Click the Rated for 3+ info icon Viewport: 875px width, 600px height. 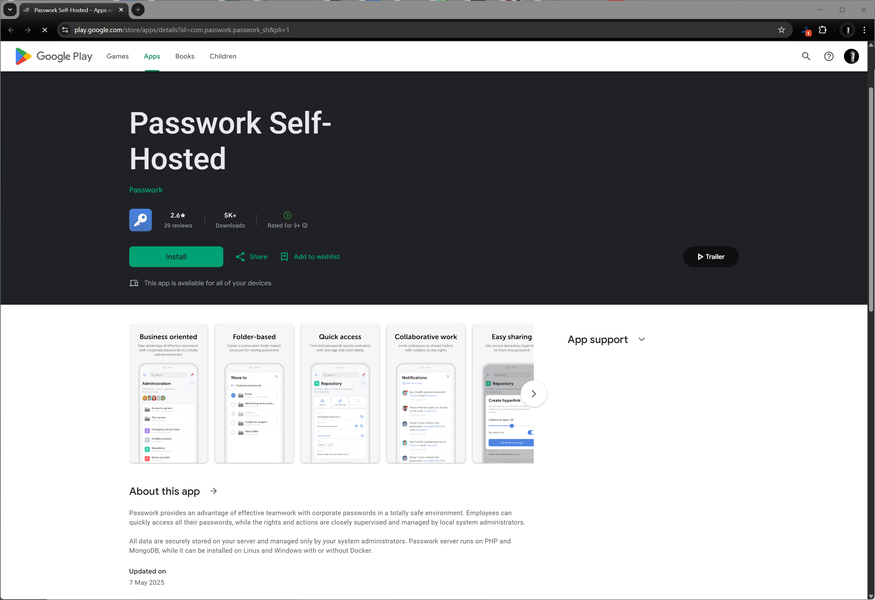pos(305,225)
